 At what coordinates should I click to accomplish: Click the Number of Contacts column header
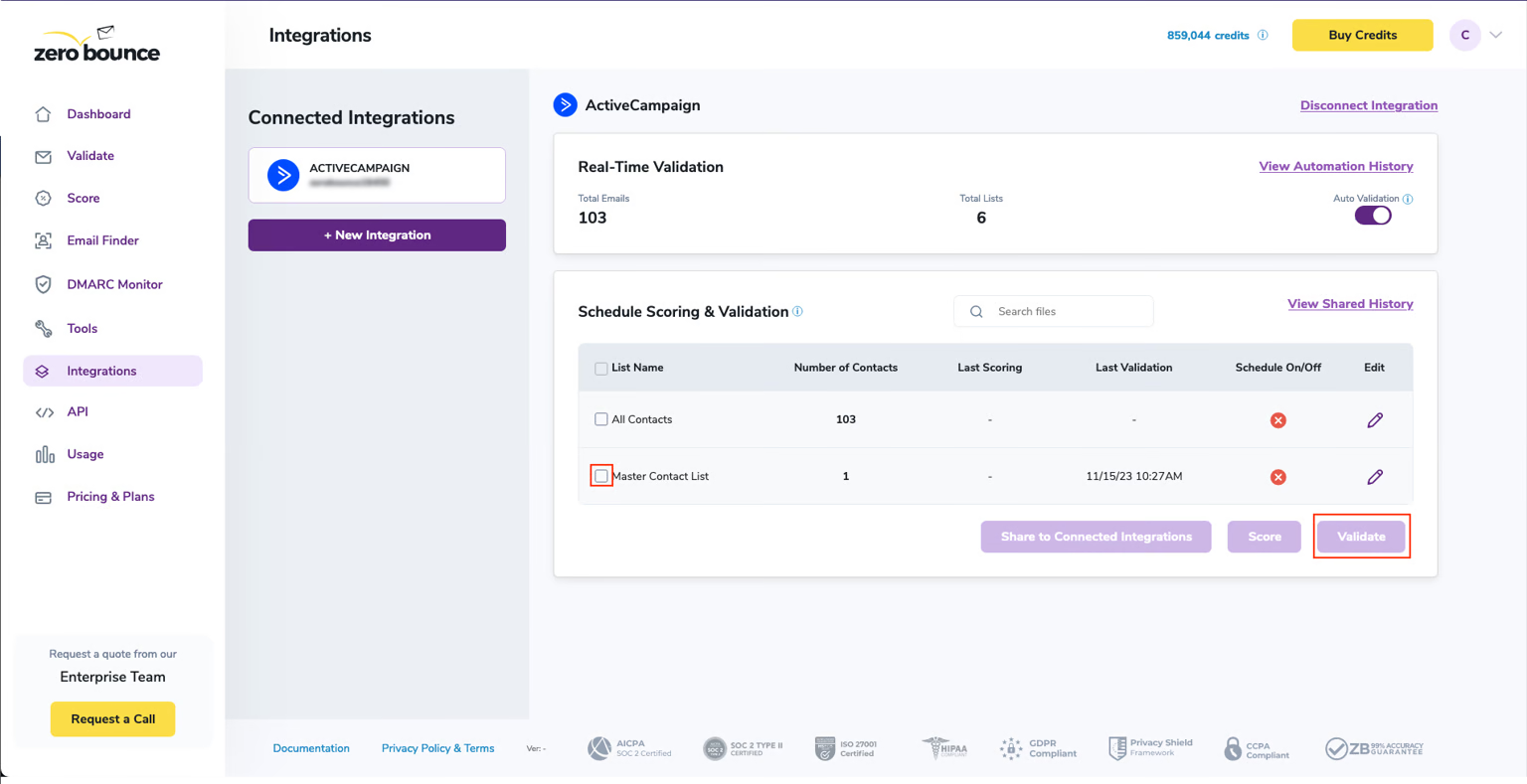845,368
